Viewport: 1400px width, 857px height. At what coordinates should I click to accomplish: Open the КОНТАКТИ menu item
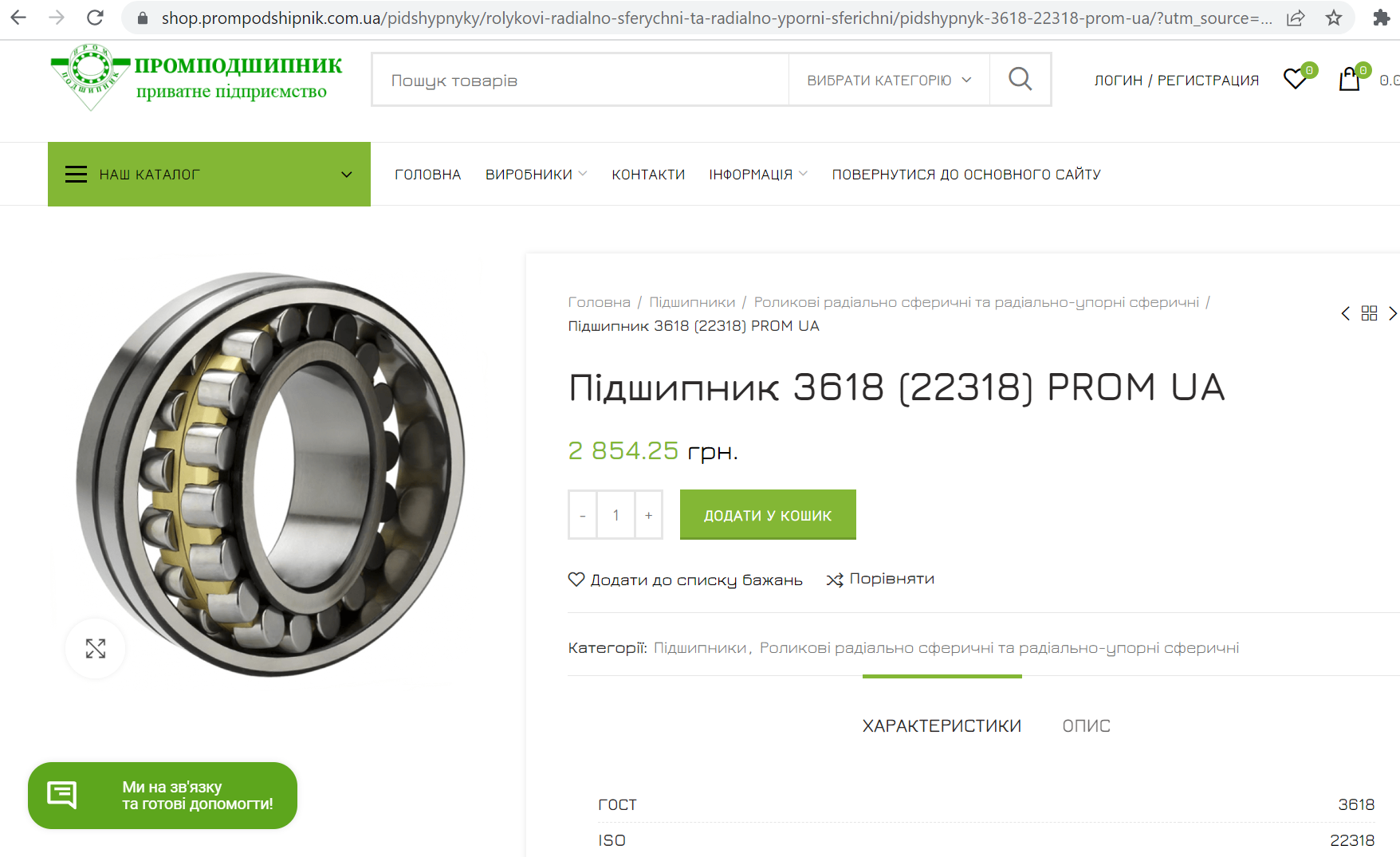[648, 175]
